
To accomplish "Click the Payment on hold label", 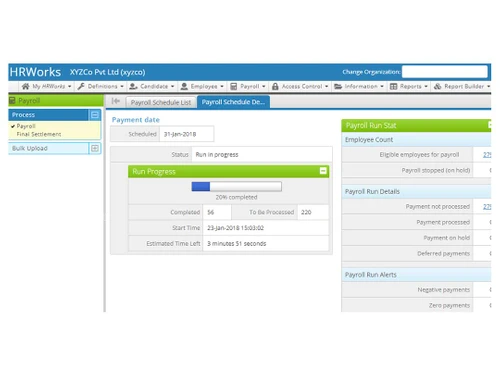I will pos(447,238).
